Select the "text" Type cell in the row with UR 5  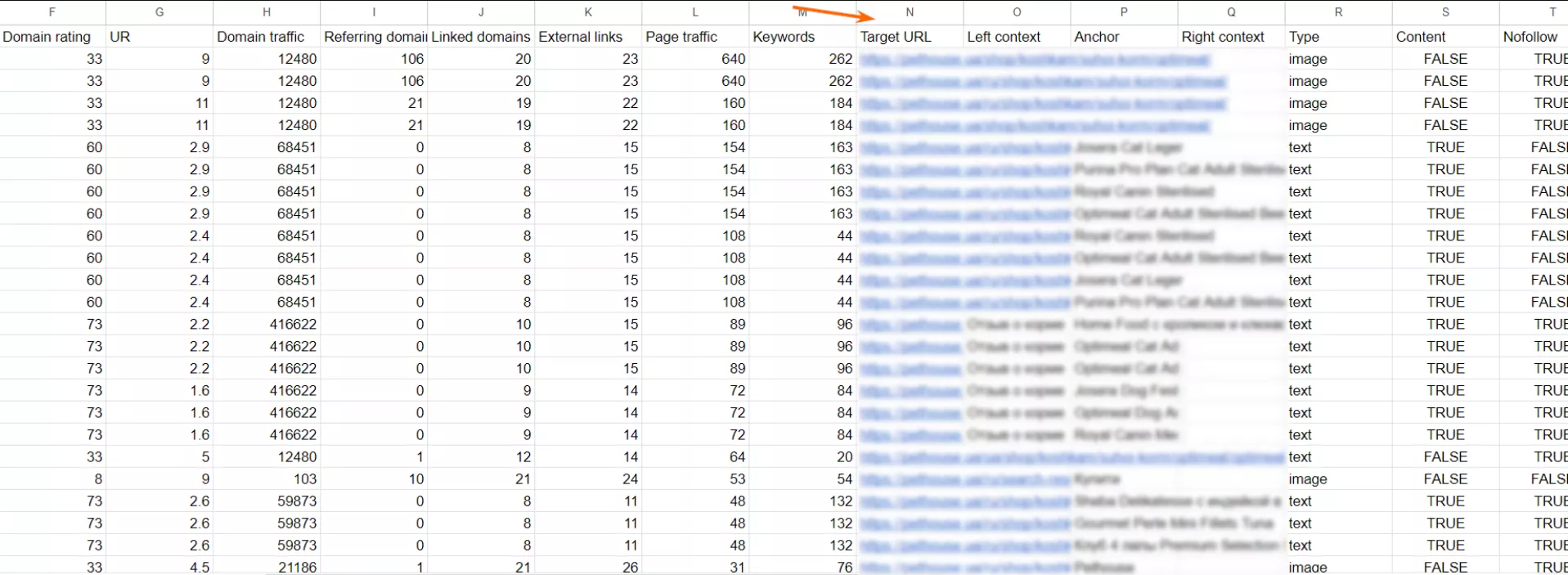click(1338, 457)
